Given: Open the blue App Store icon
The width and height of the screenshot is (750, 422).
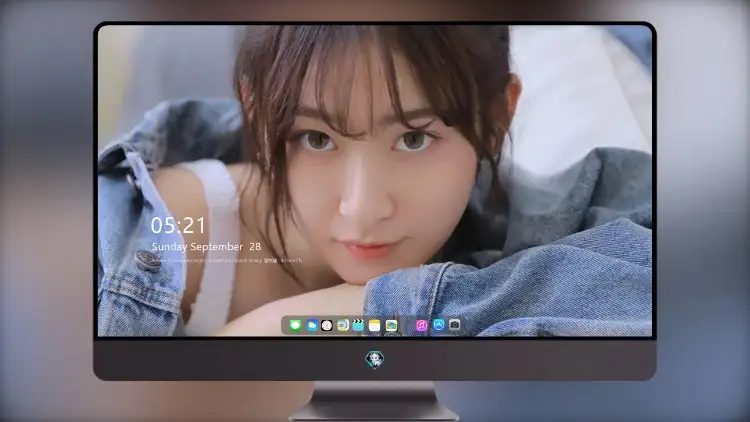Looking at the screenshot, I should (439, 325).
